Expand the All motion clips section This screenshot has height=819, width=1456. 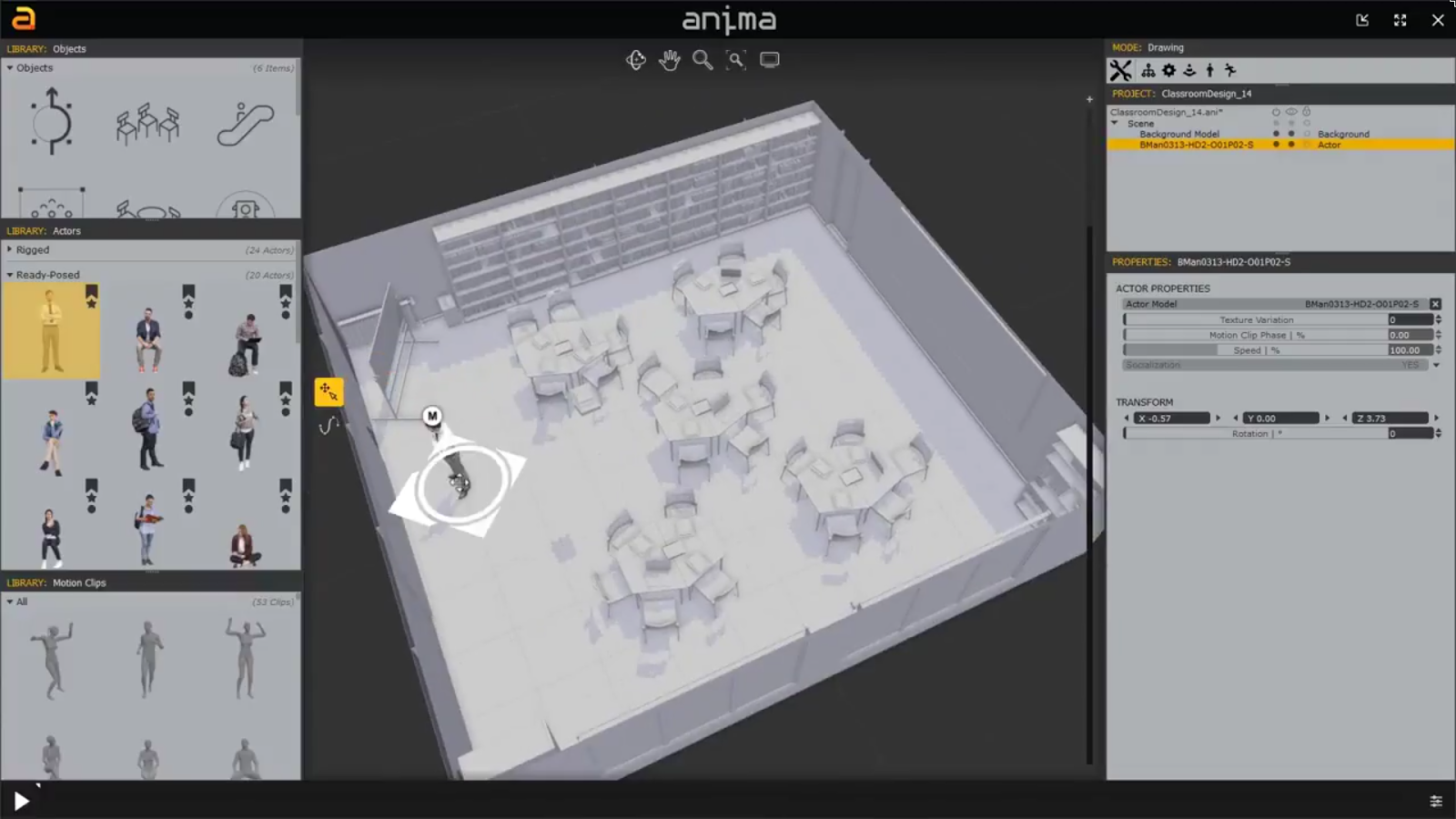[8, 602]
